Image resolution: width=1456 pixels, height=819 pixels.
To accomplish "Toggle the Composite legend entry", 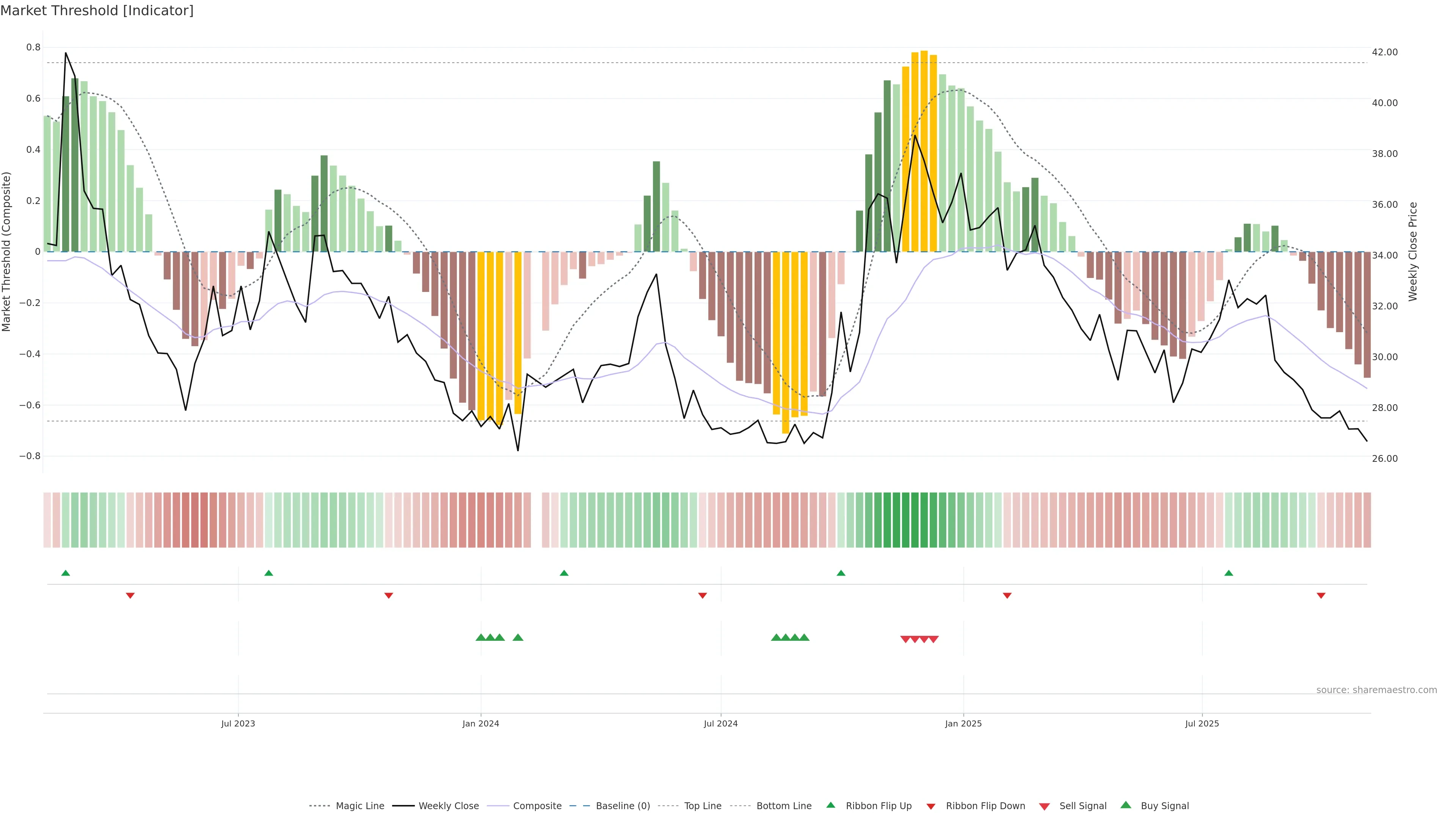I will click(x=537, y=806).
